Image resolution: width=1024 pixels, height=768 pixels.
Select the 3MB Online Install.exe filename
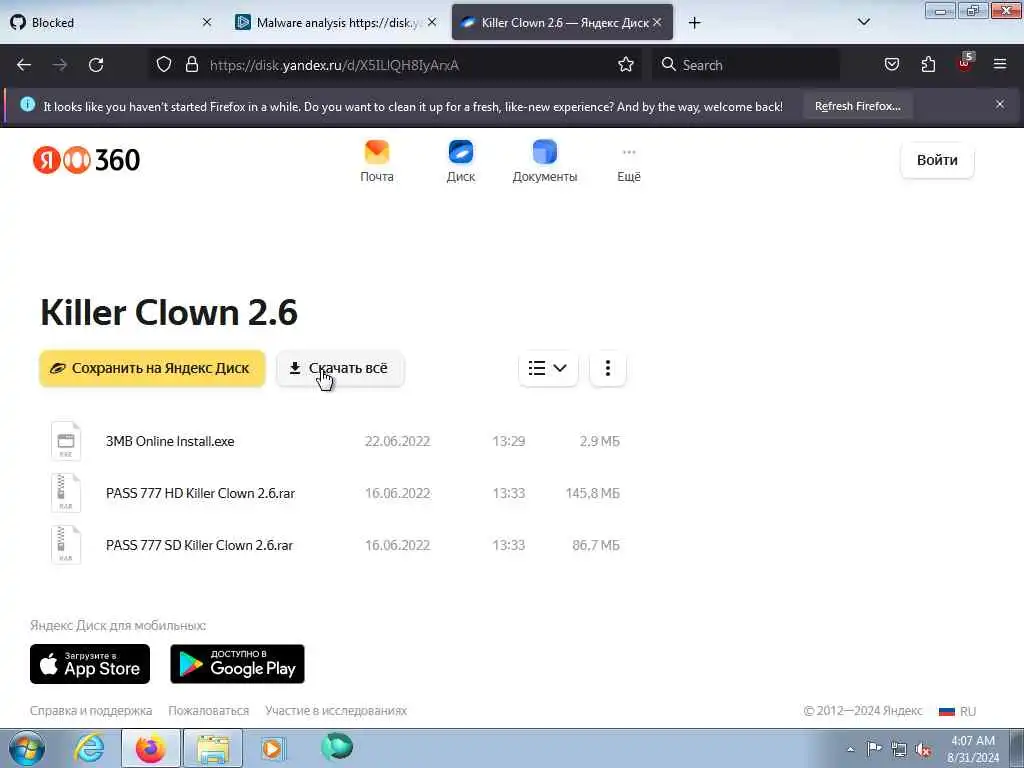pos(170,441)
